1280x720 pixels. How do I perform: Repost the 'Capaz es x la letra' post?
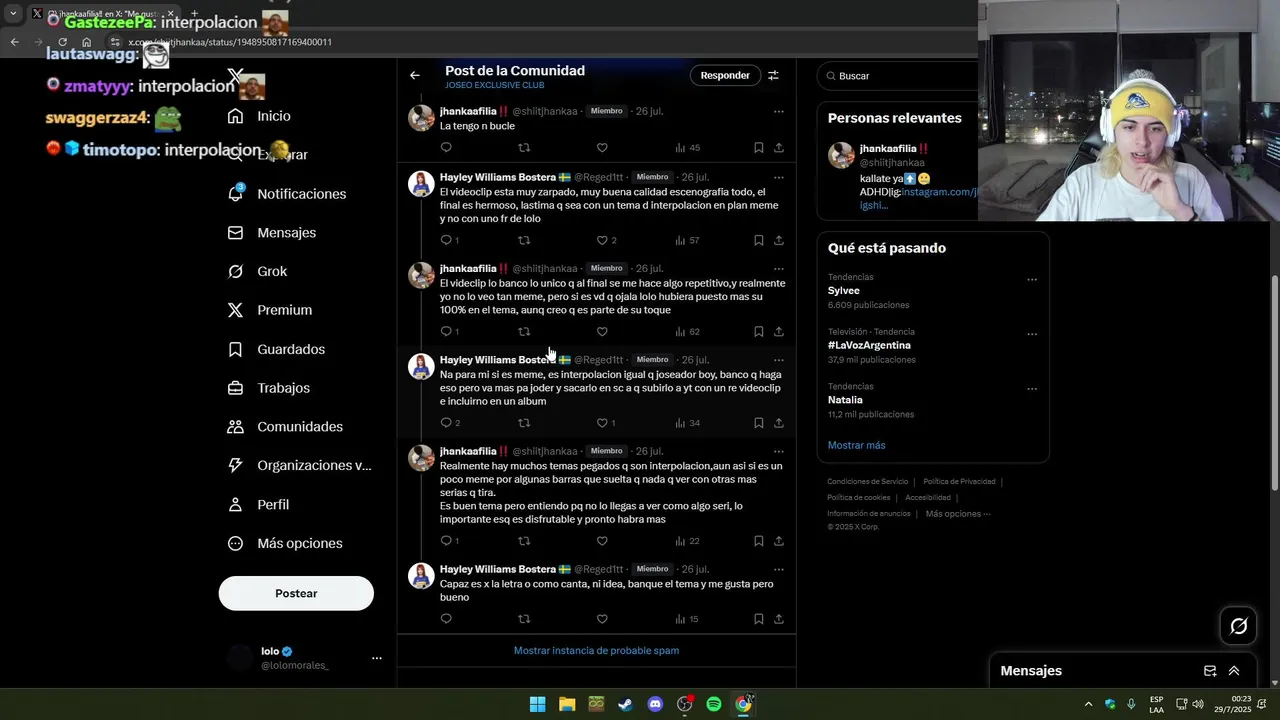coord(524,619)
